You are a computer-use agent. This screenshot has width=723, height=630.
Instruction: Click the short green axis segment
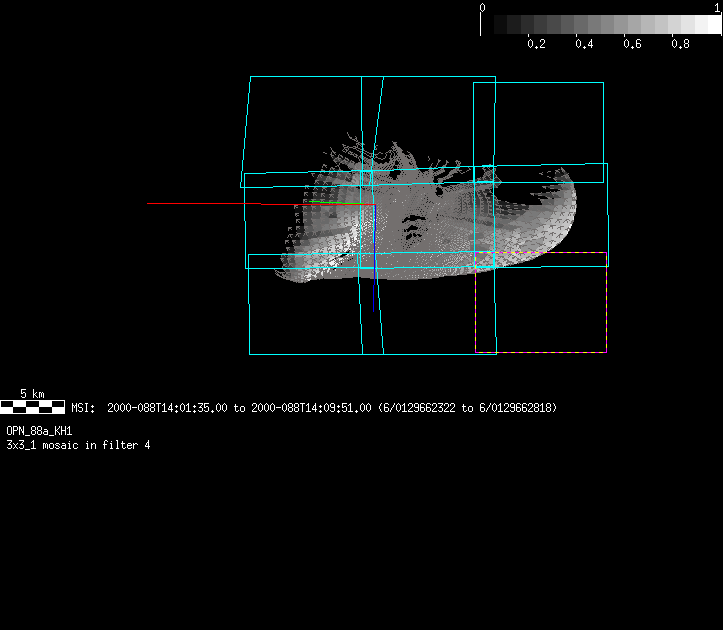pos(333,203)
